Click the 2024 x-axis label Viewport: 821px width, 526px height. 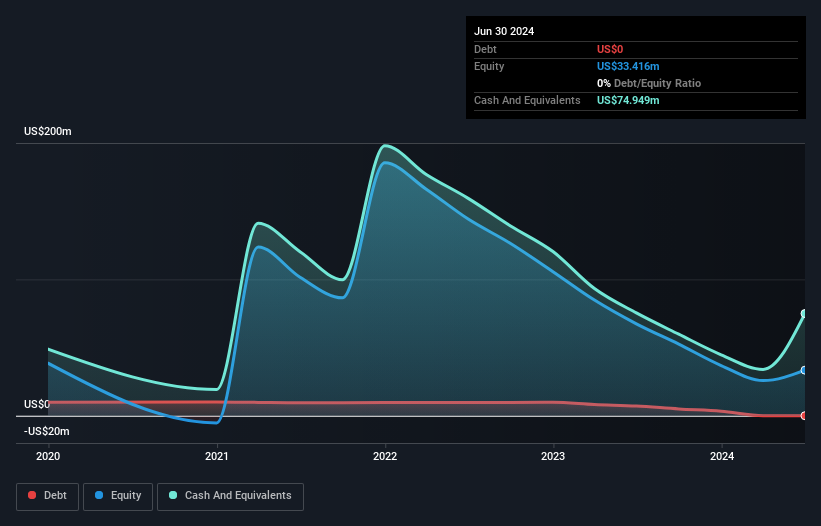tap(722, 456)
